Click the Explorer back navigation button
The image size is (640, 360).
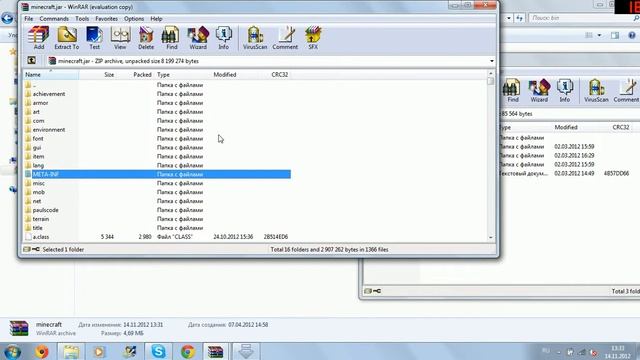pos(7,18)
